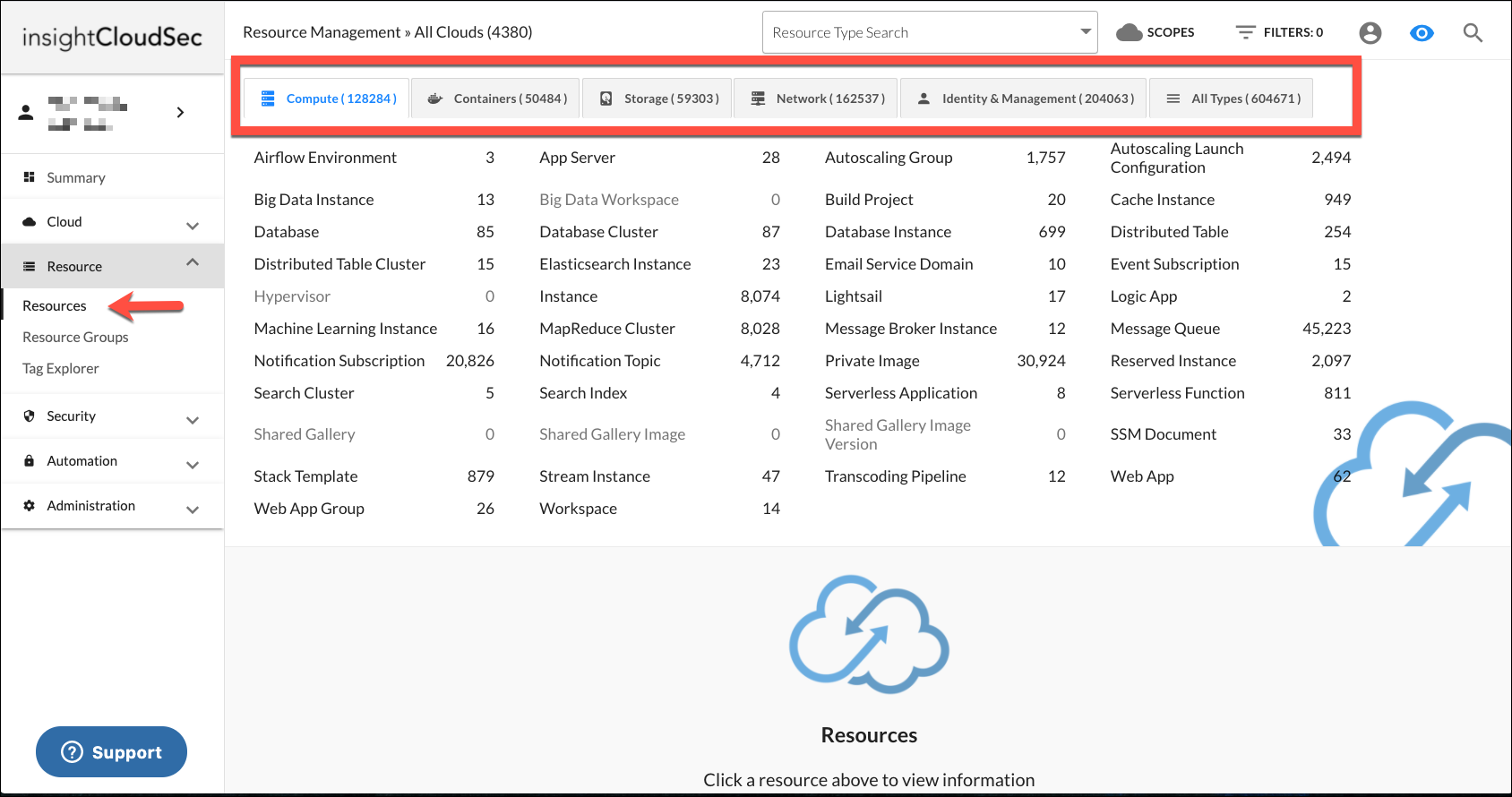Click the Storage tab disk icon
1512x797 pixels.
coord(606,99)
